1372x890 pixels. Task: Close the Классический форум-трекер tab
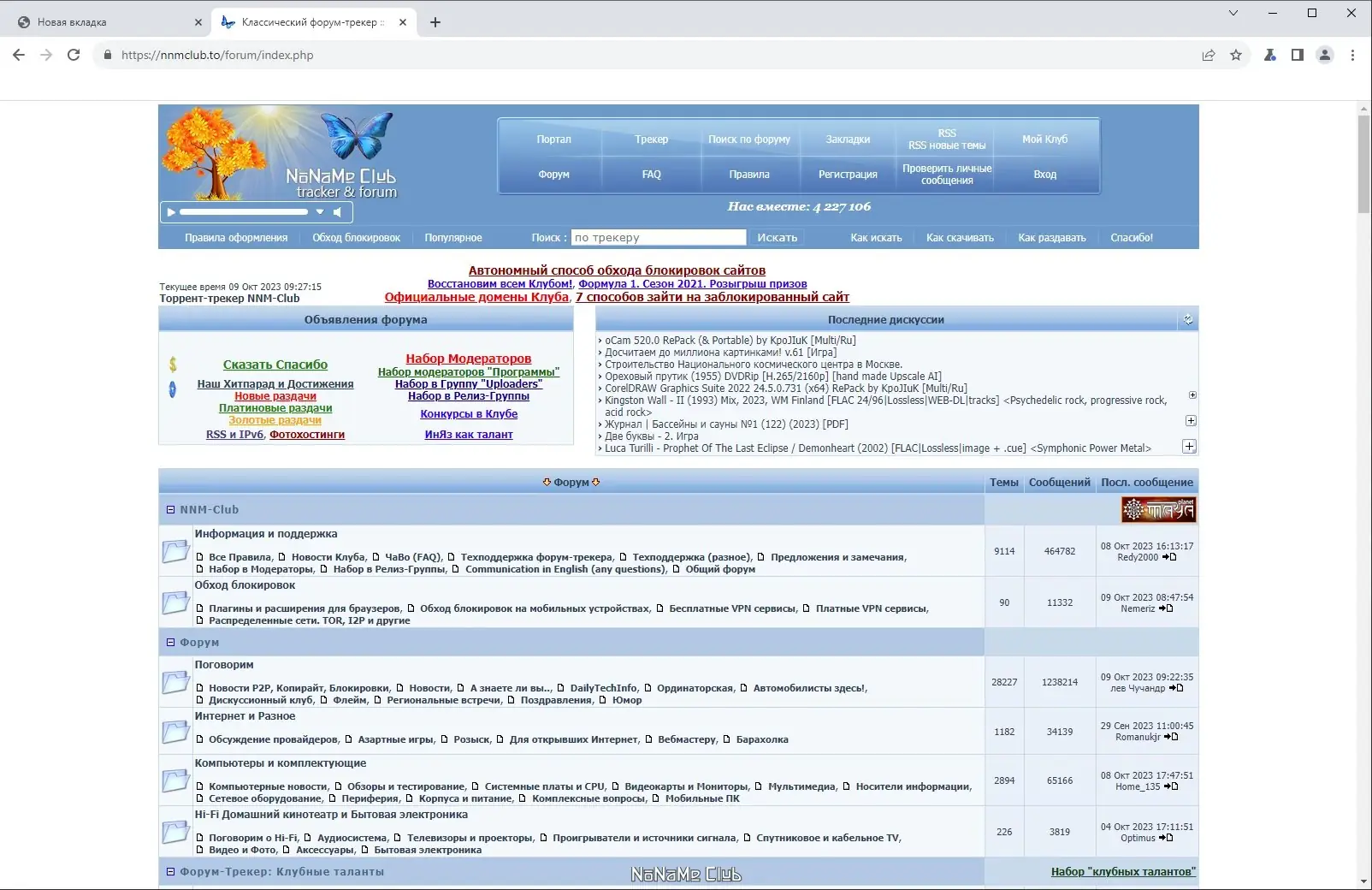pos(403,22)
